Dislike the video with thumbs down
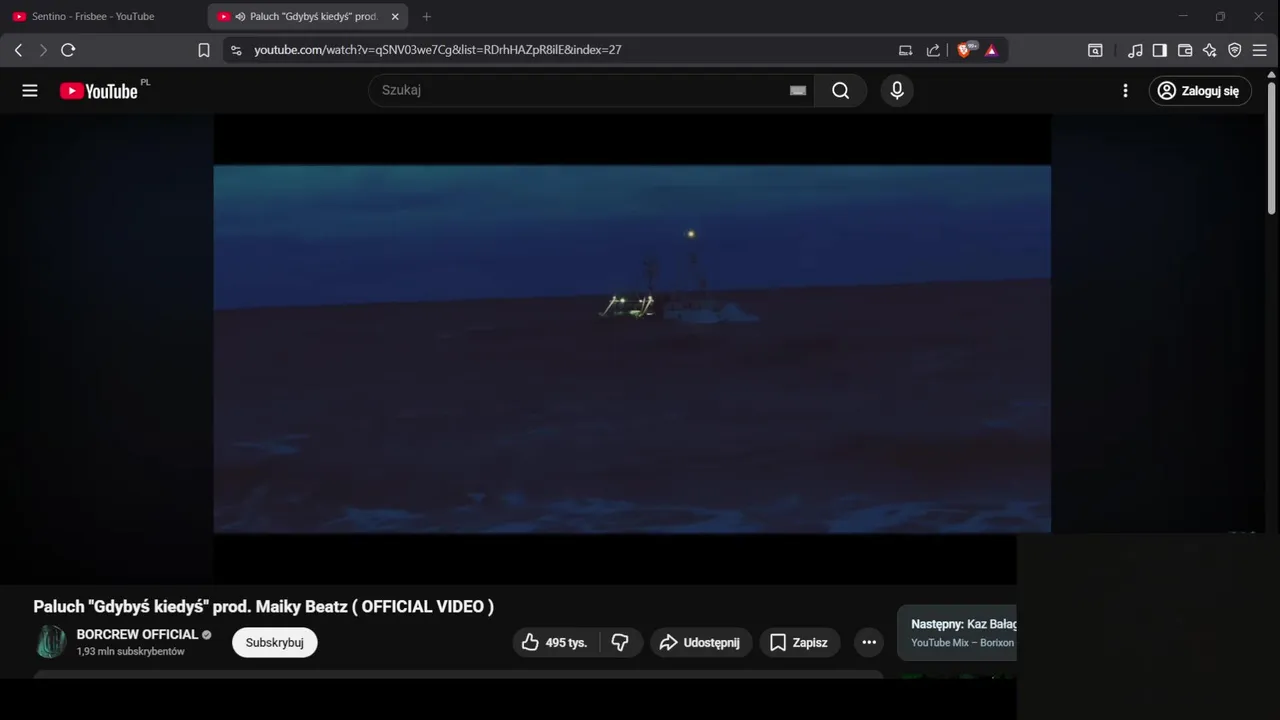This screenshot has width=1280, height=720. click(x=620, y=643)
